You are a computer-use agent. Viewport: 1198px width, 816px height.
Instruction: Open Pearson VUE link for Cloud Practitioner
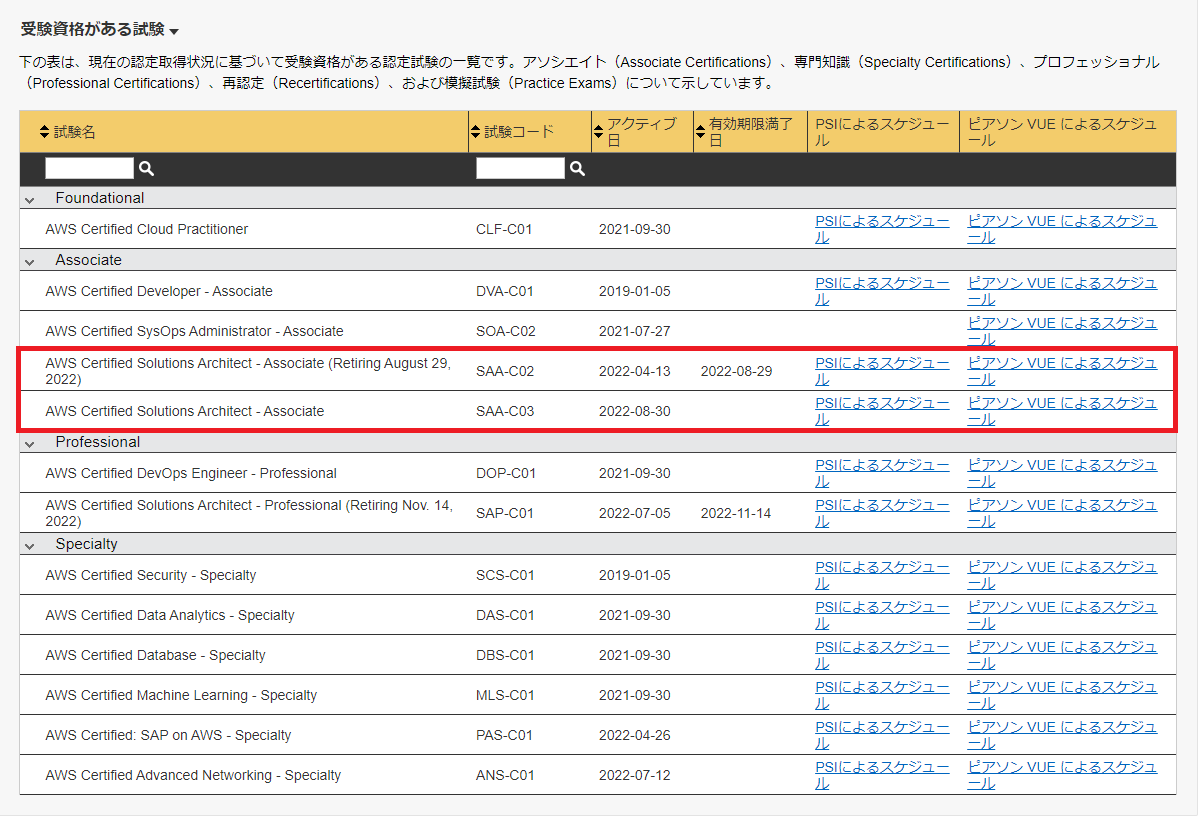1062,229
